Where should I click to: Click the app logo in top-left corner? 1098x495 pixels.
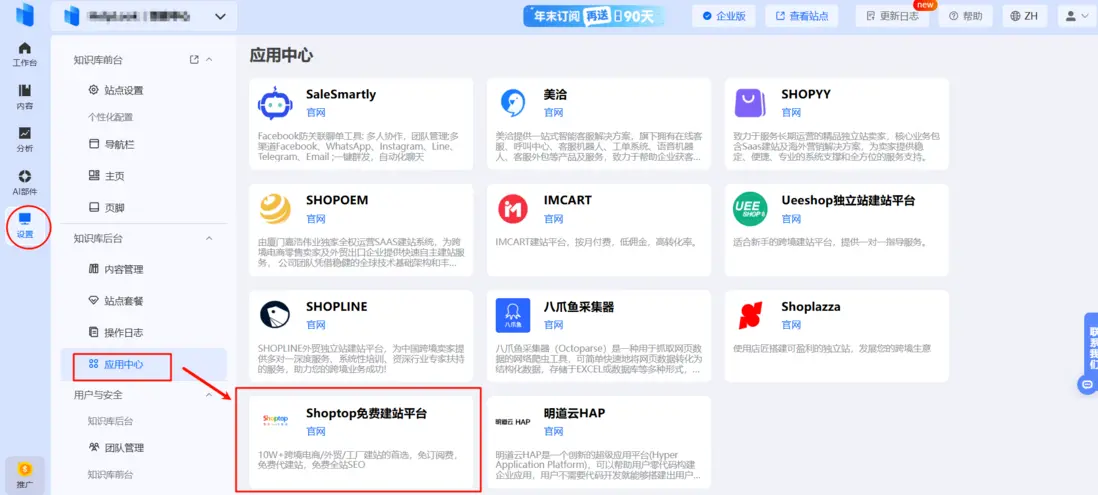(x=25, y=15)
